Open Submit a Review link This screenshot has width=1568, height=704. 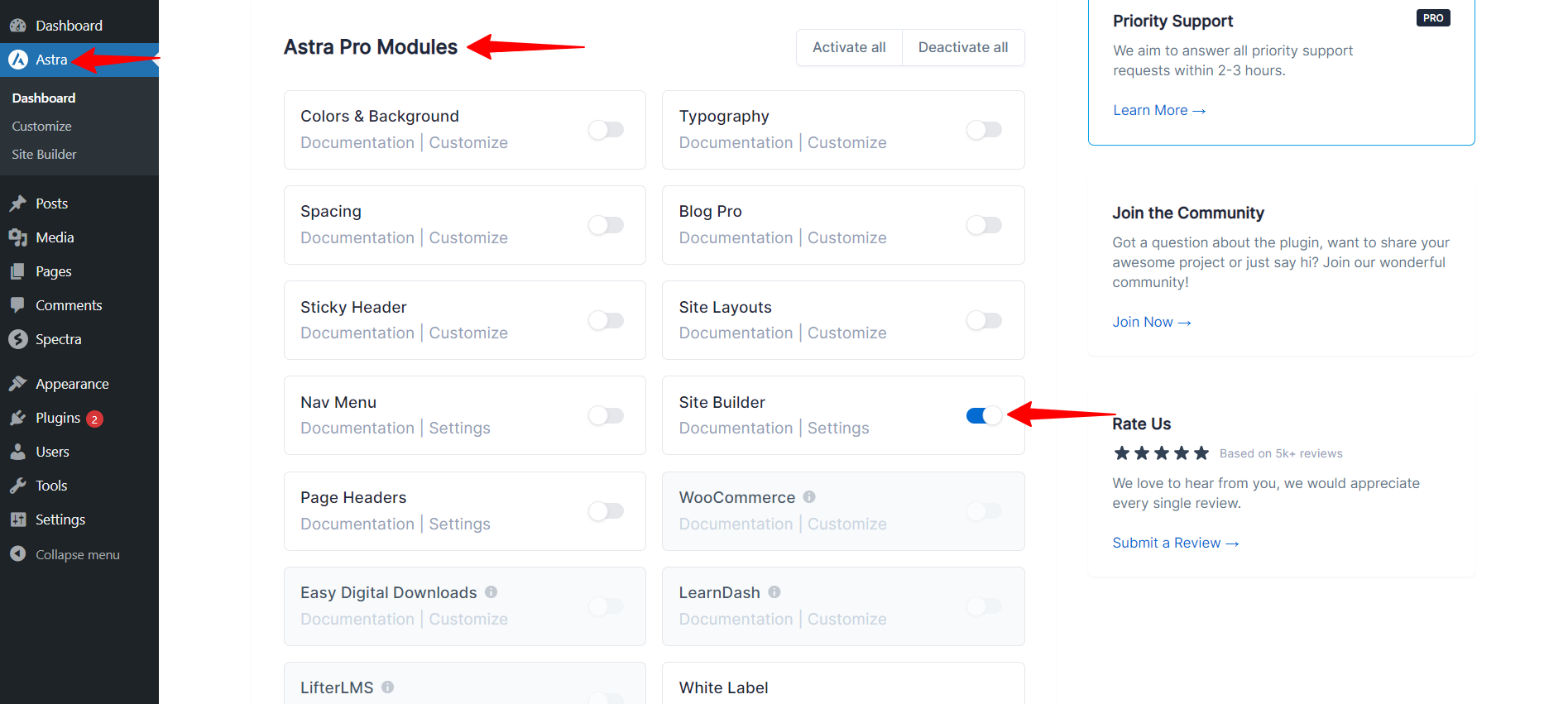pyautogui.click(x=1167, y=543)
